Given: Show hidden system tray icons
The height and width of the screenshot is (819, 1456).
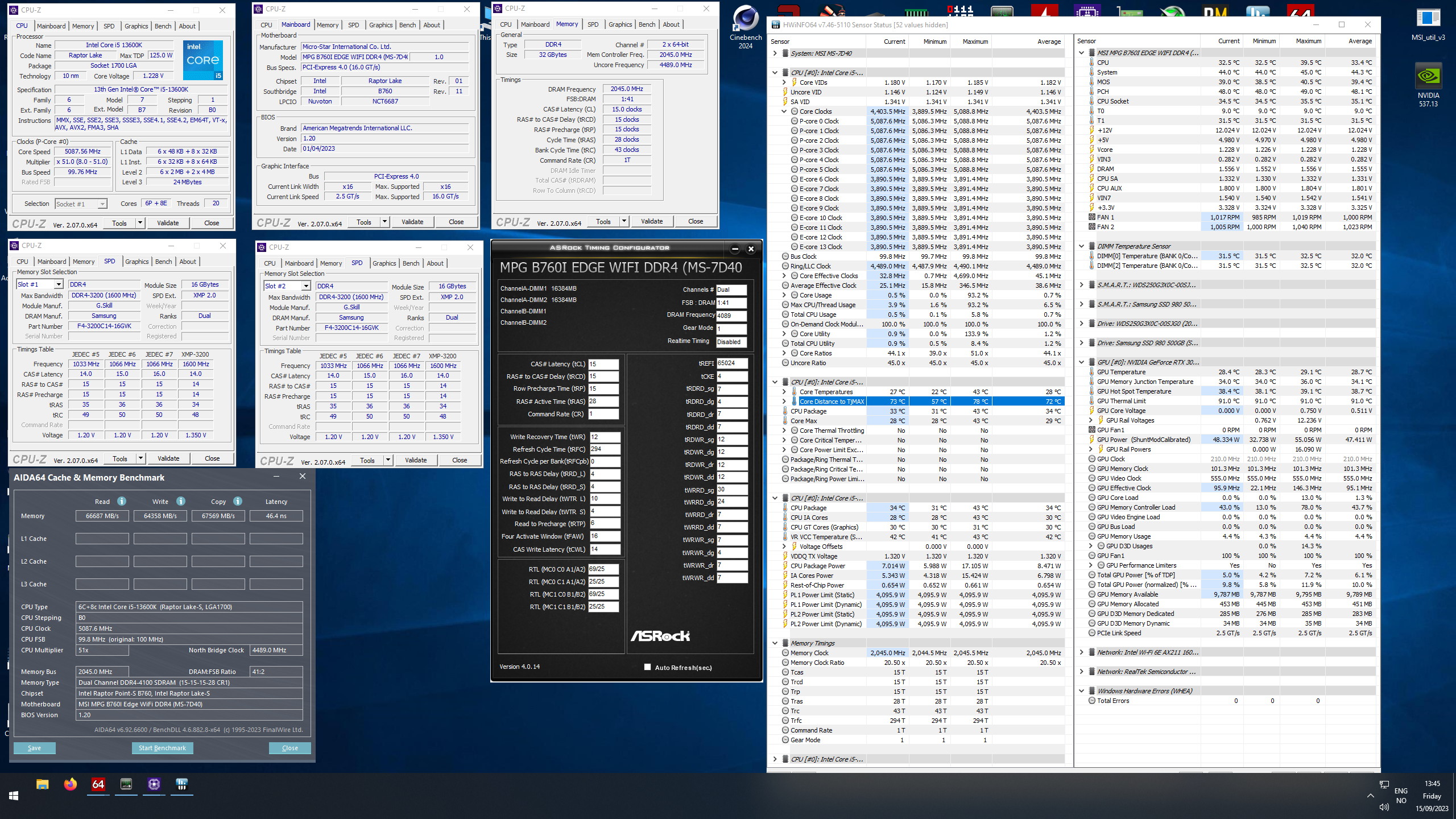Looking at the screenshot, I should [x=1371, y=796].
